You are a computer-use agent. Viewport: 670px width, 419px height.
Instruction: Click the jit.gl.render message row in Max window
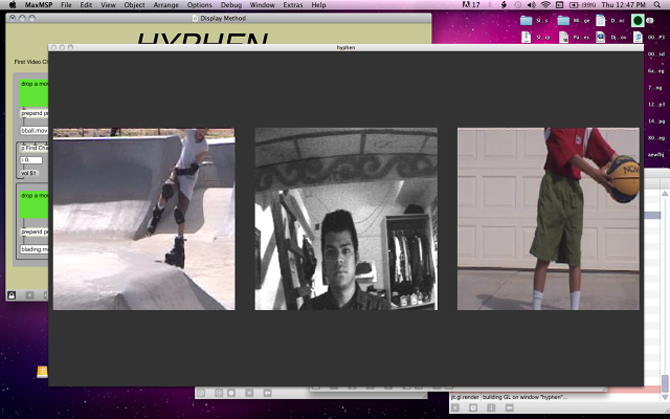[x=555, y=397]
